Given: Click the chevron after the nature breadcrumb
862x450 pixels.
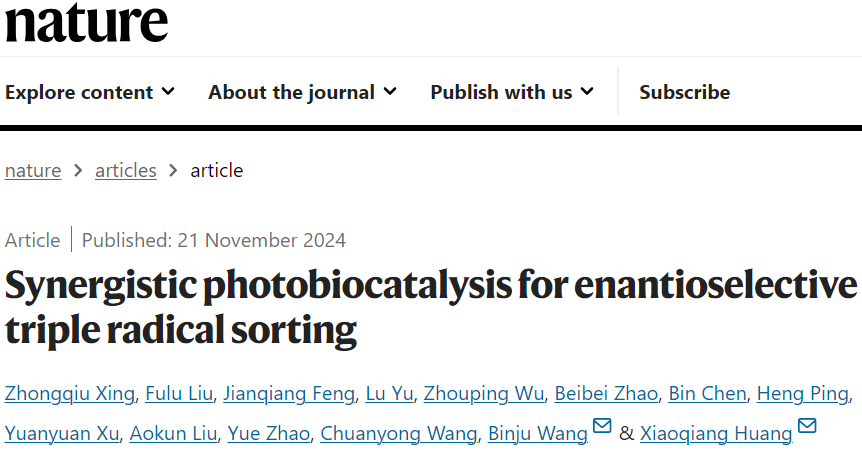Looking at the screenshot, I should [x=78, y=171].
